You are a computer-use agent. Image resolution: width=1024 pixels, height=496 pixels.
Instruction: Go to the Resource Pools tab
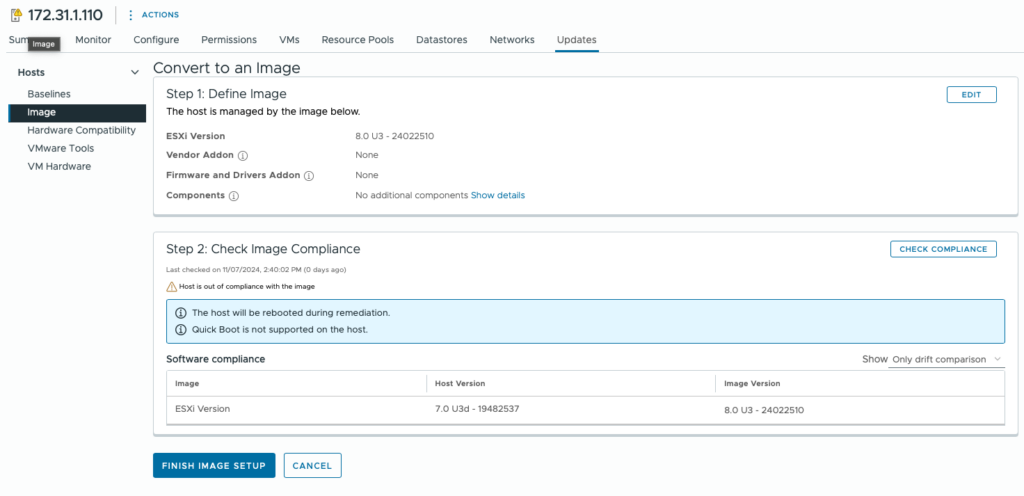358,40
